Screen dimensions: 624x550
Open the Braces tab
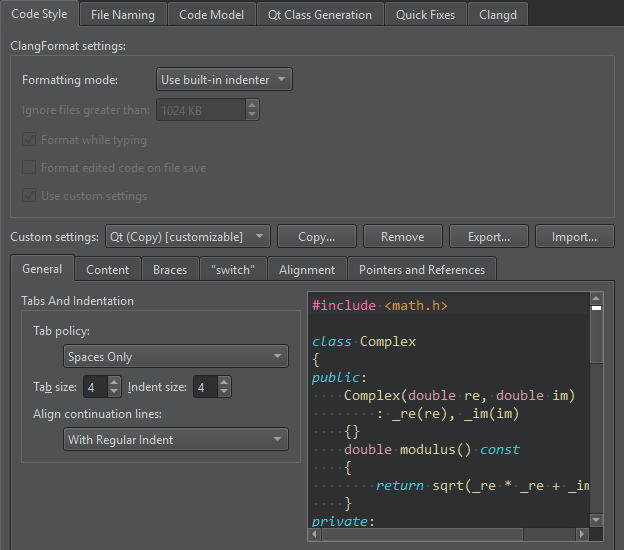[170, 270]
